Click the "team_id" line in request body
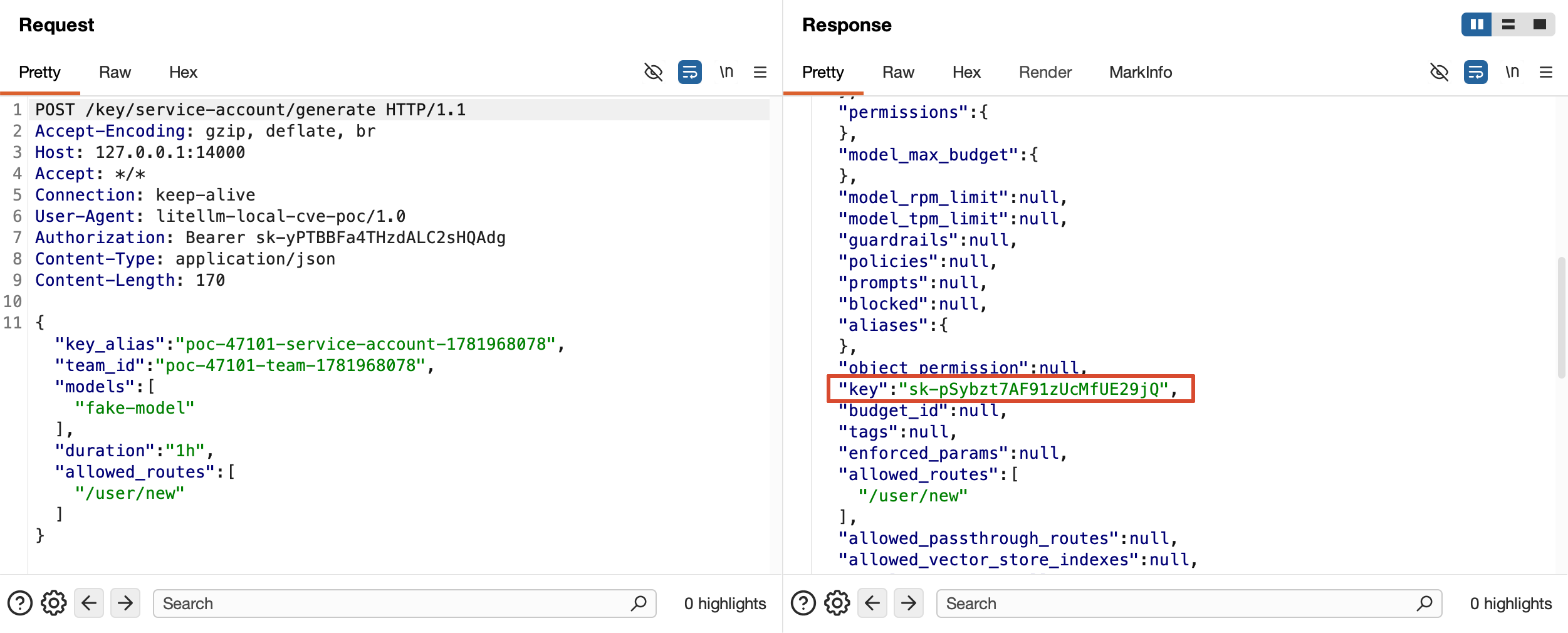This screenshot has width=1568, height=633. pyautogui.click(x=245, y=366)
